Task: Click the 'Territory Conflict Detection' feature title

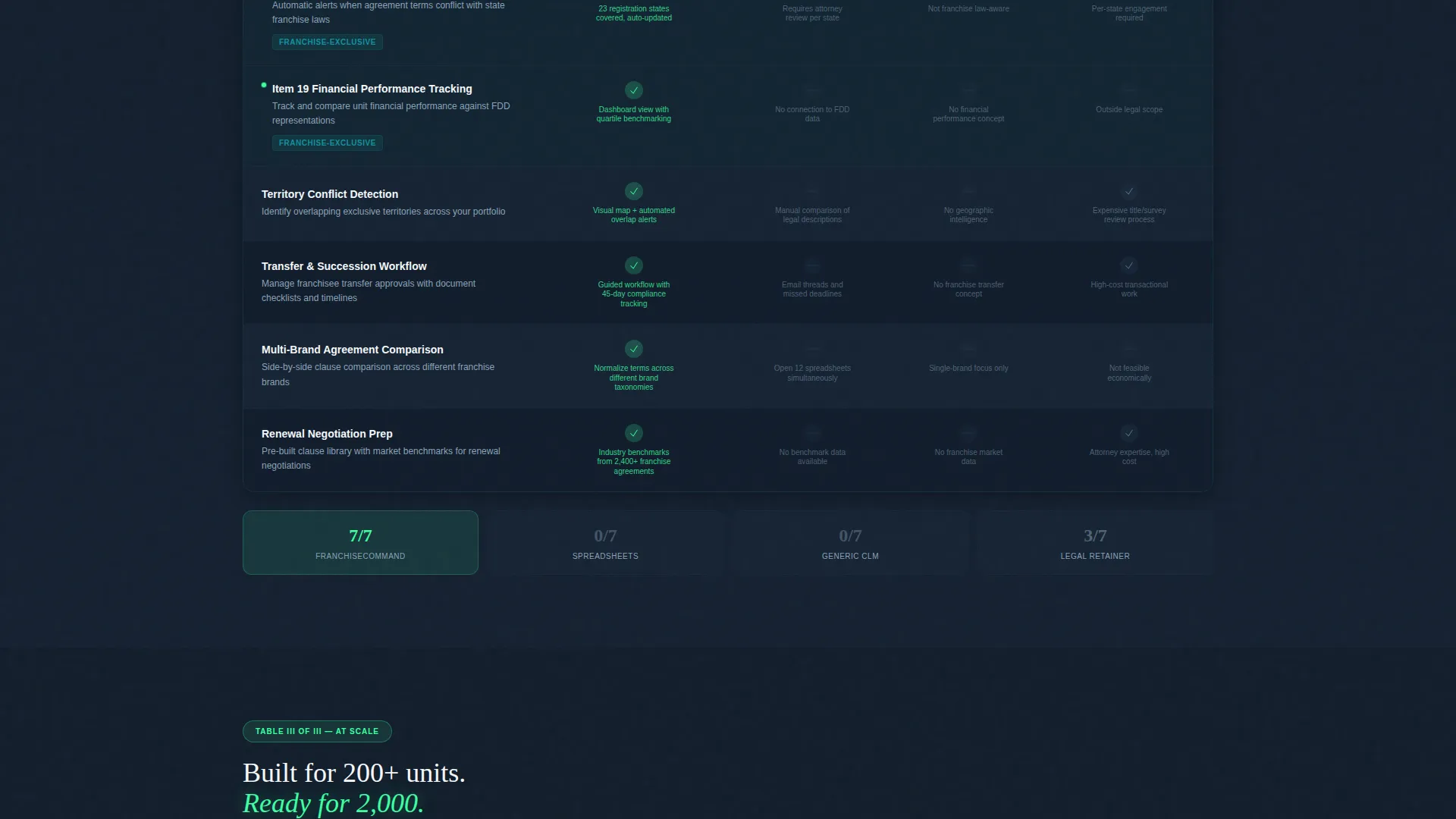Action: 330,194
